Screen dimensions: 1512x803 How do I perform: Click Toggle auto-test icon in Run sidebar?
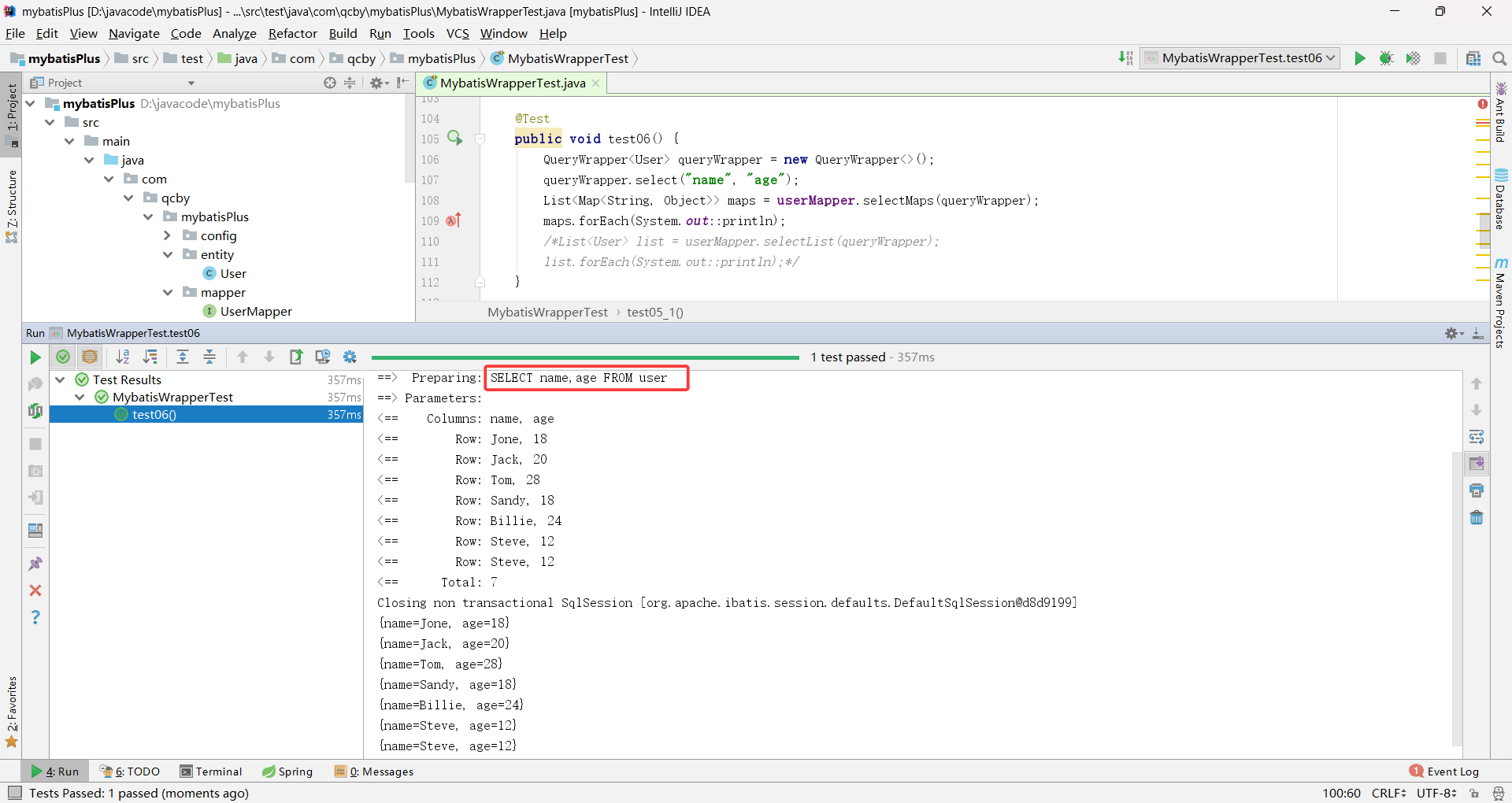[x=35, y=411]
